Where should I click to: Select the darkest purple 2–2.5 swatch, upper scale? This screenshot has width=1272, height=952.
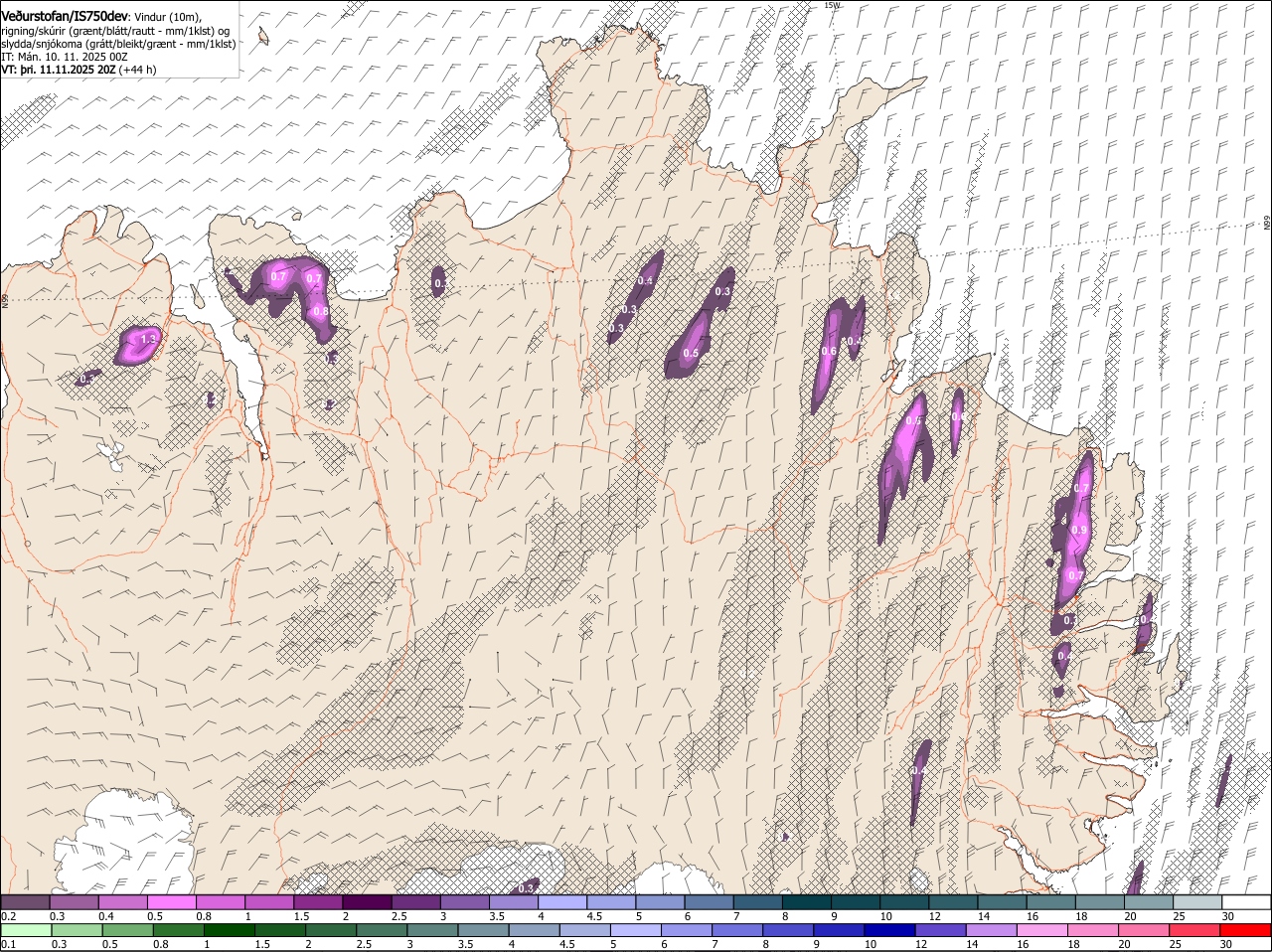367,901
